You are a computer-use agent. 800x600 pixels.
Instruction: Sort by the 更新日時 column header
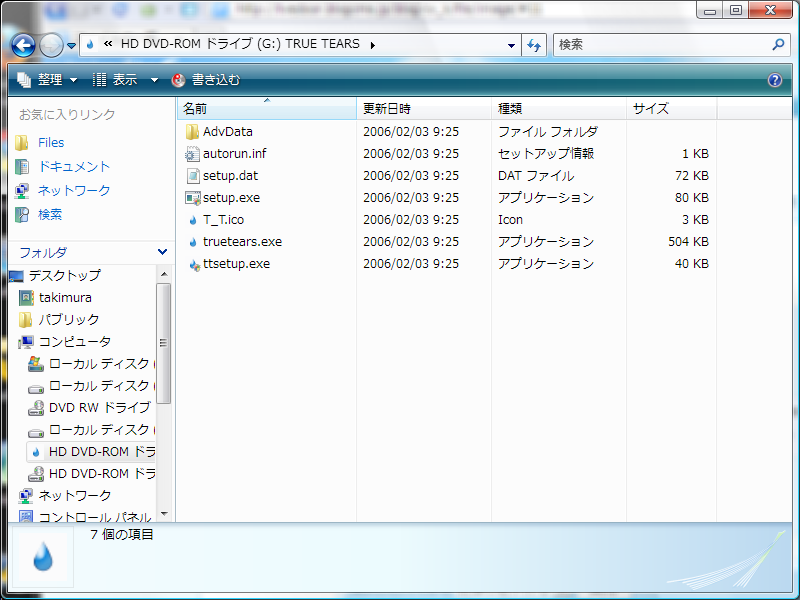tap(423, 109)
